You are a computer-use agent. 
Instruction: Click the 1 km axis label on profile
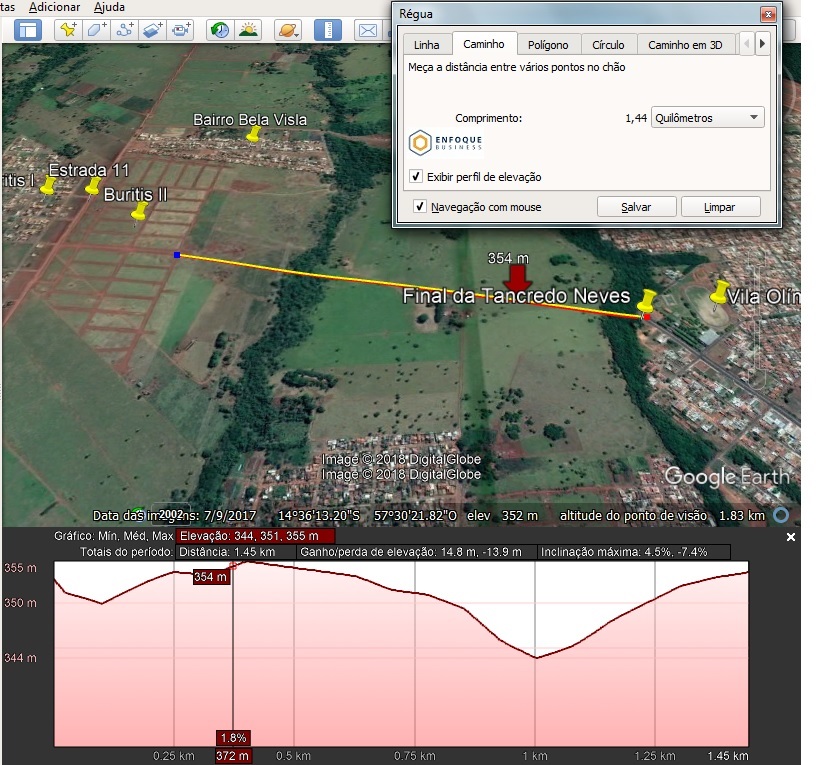pos(535,756)
